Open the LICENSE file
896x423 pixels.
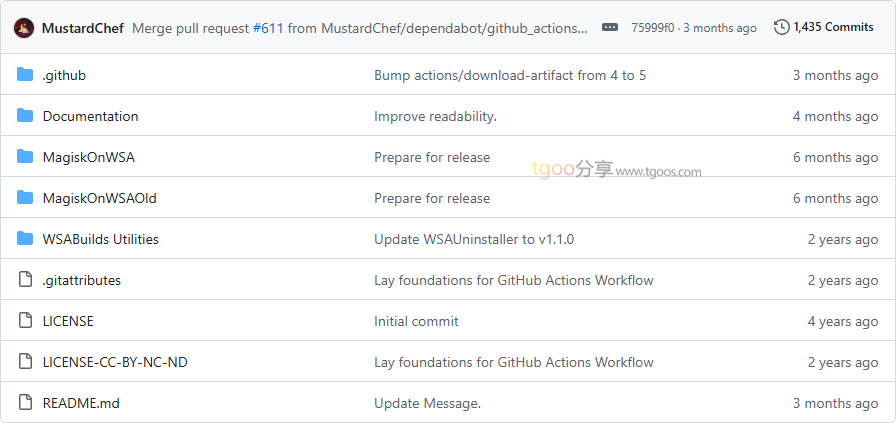tap(68, 321)
